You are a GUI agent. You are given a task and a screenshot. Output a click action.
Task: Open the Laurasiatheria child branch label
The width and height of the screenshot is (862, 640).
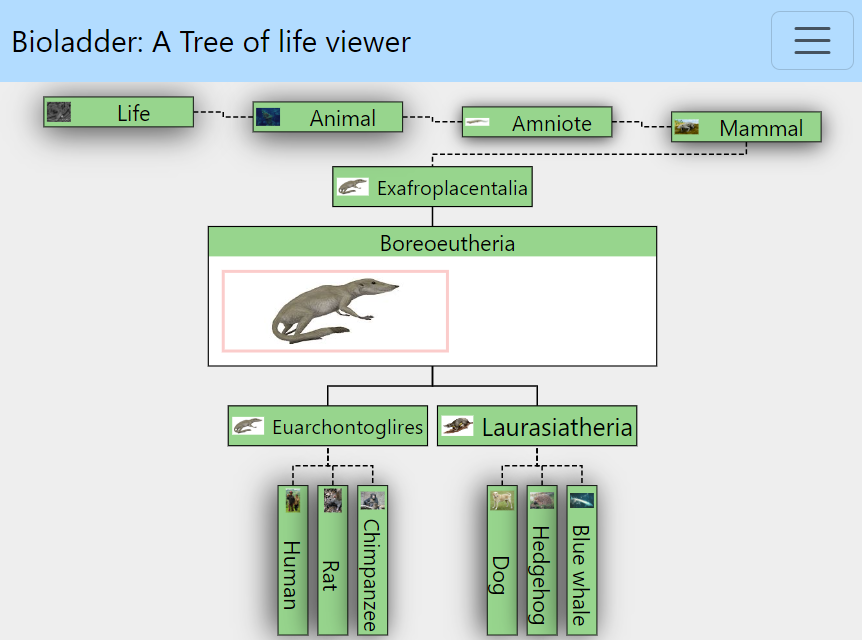[x=557, y=428]
